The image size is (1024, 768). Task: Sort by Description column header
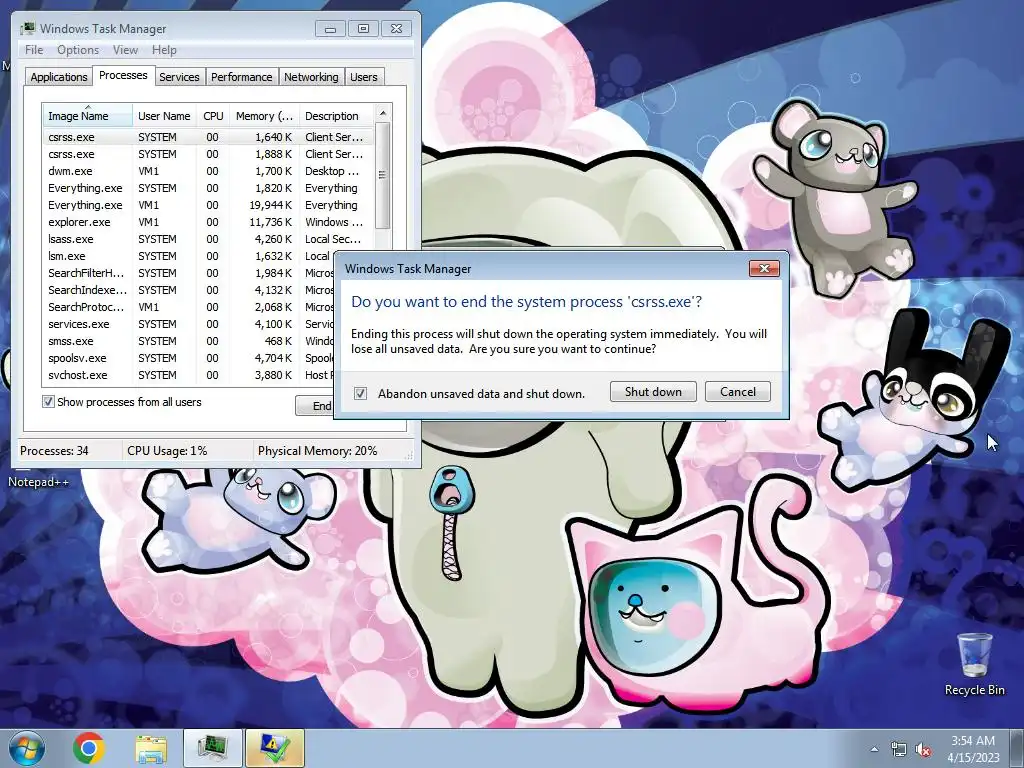coord(336,116)
